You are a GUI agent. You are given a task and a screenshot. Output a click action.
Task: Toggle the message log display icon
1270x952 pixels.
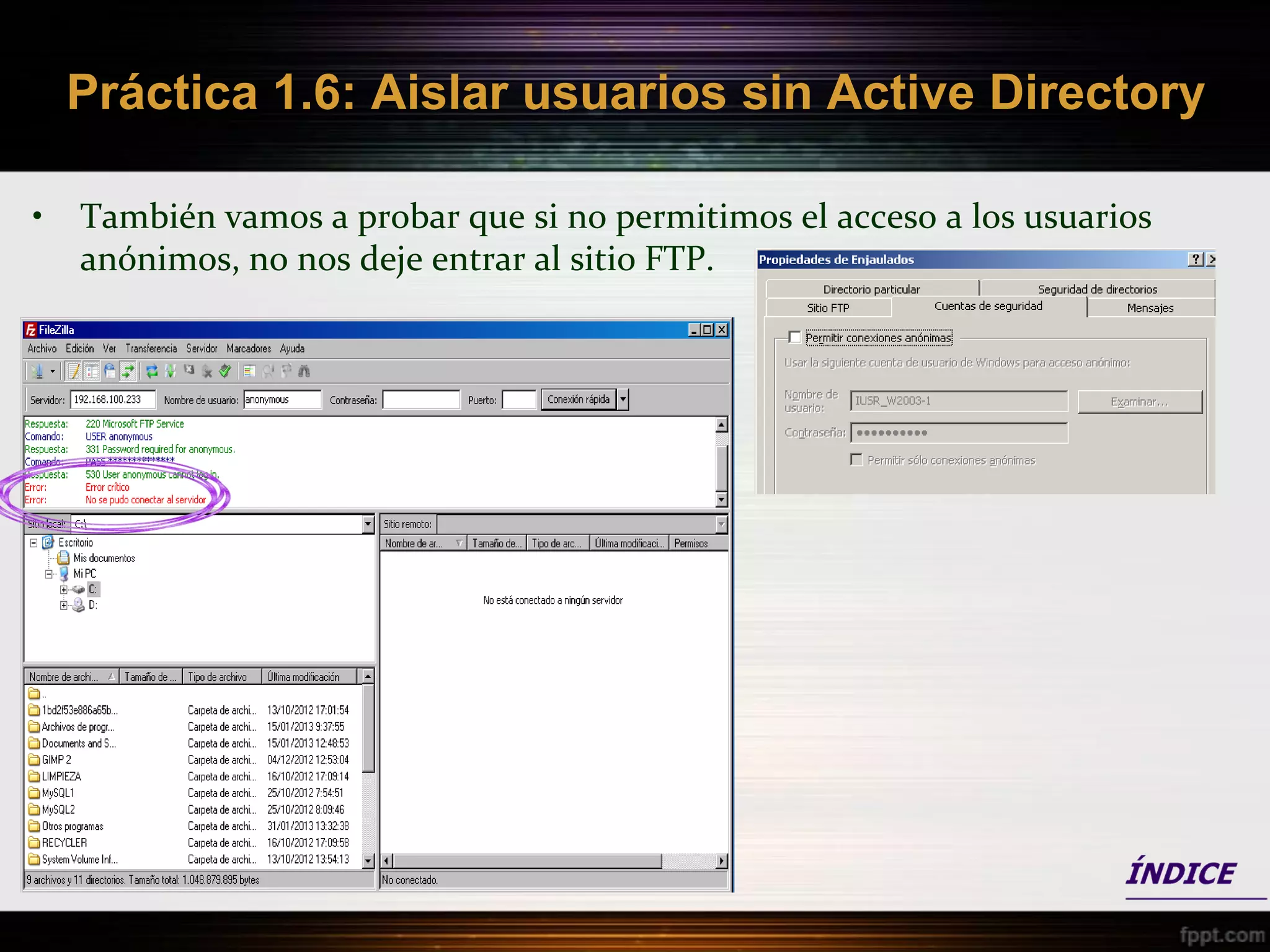74,371
